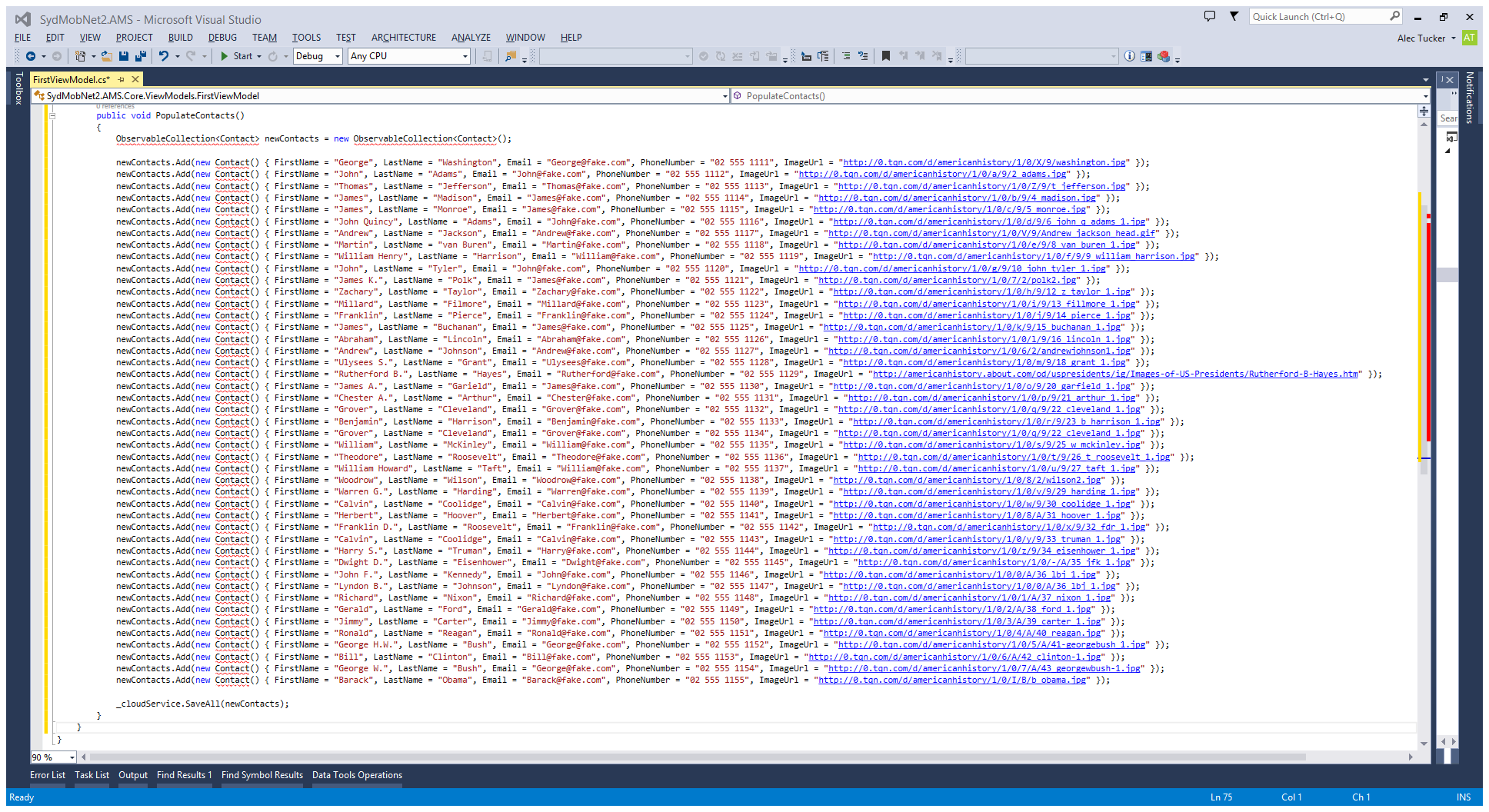Expand the Alec Tucker account dropdown
Image resolution: width=1489 pixels, height=812 pixels.
[1454, 38]
